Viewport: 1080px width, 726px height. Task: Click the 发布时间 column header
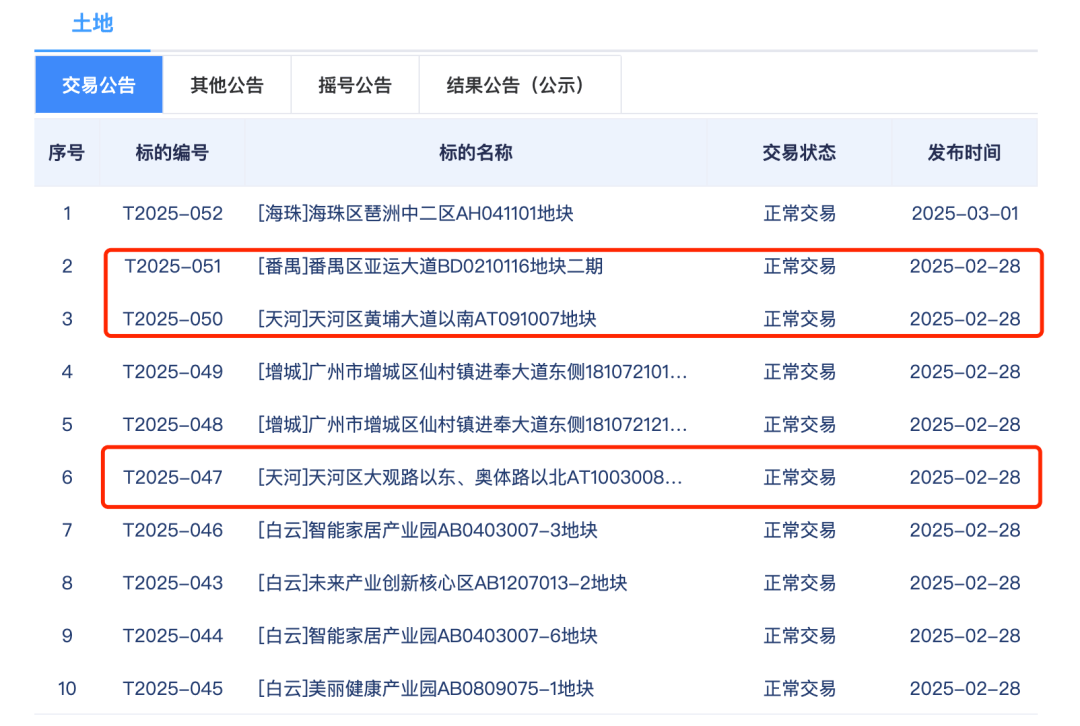pyautogui.click(x=964, y=153)
